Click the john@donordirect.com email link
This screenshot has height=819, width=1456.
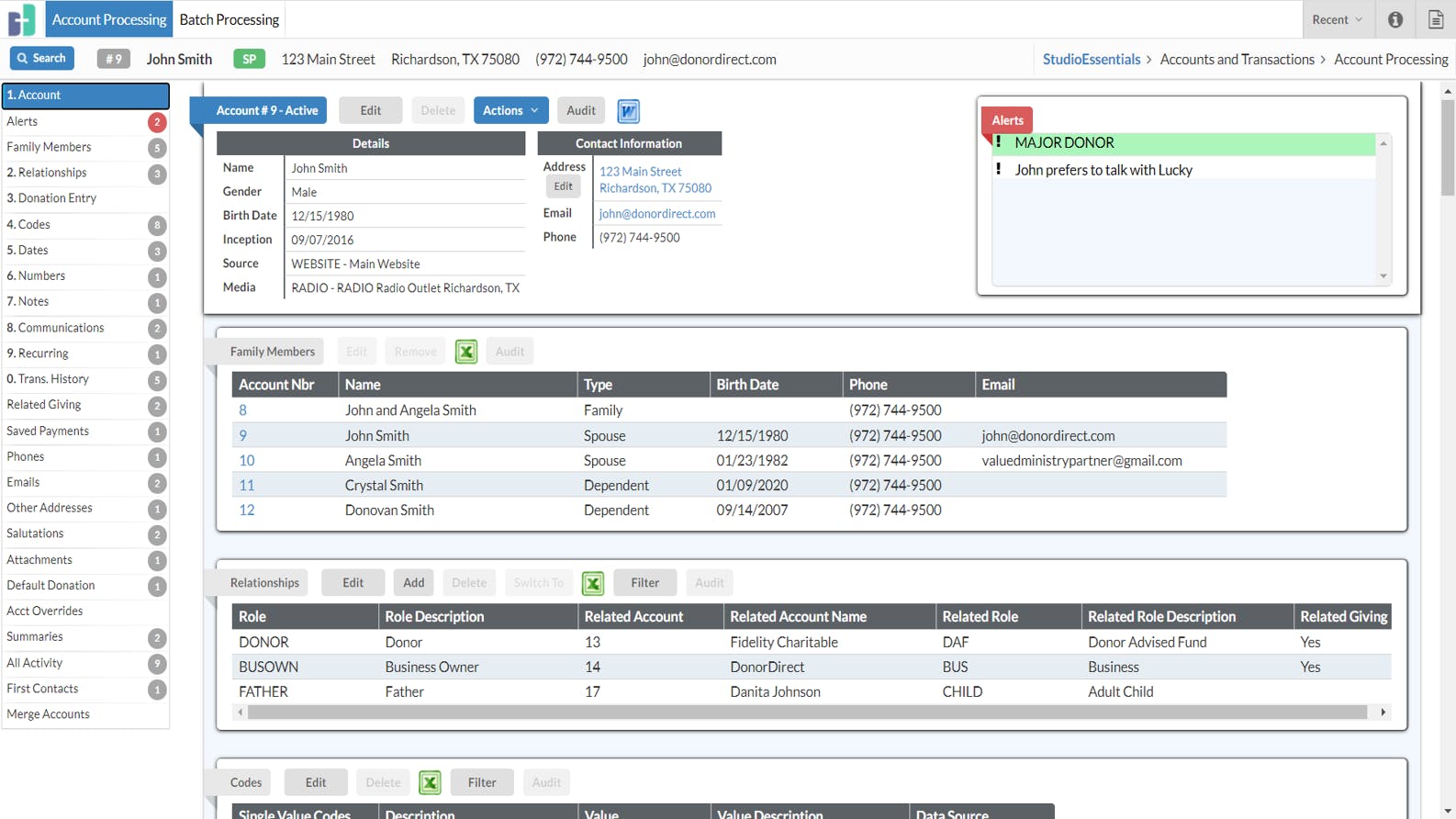(657, 214)
